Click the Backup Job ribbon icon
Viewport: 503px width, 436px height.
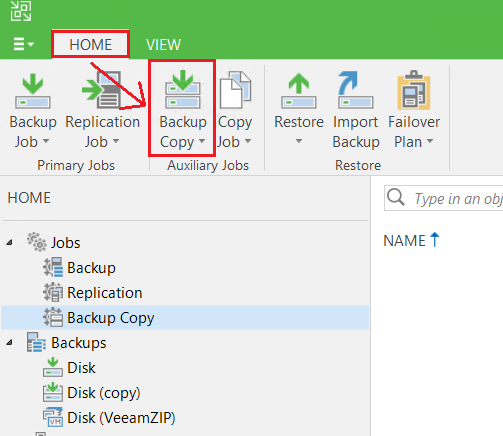pyautogui.click(x=33, y=91)
